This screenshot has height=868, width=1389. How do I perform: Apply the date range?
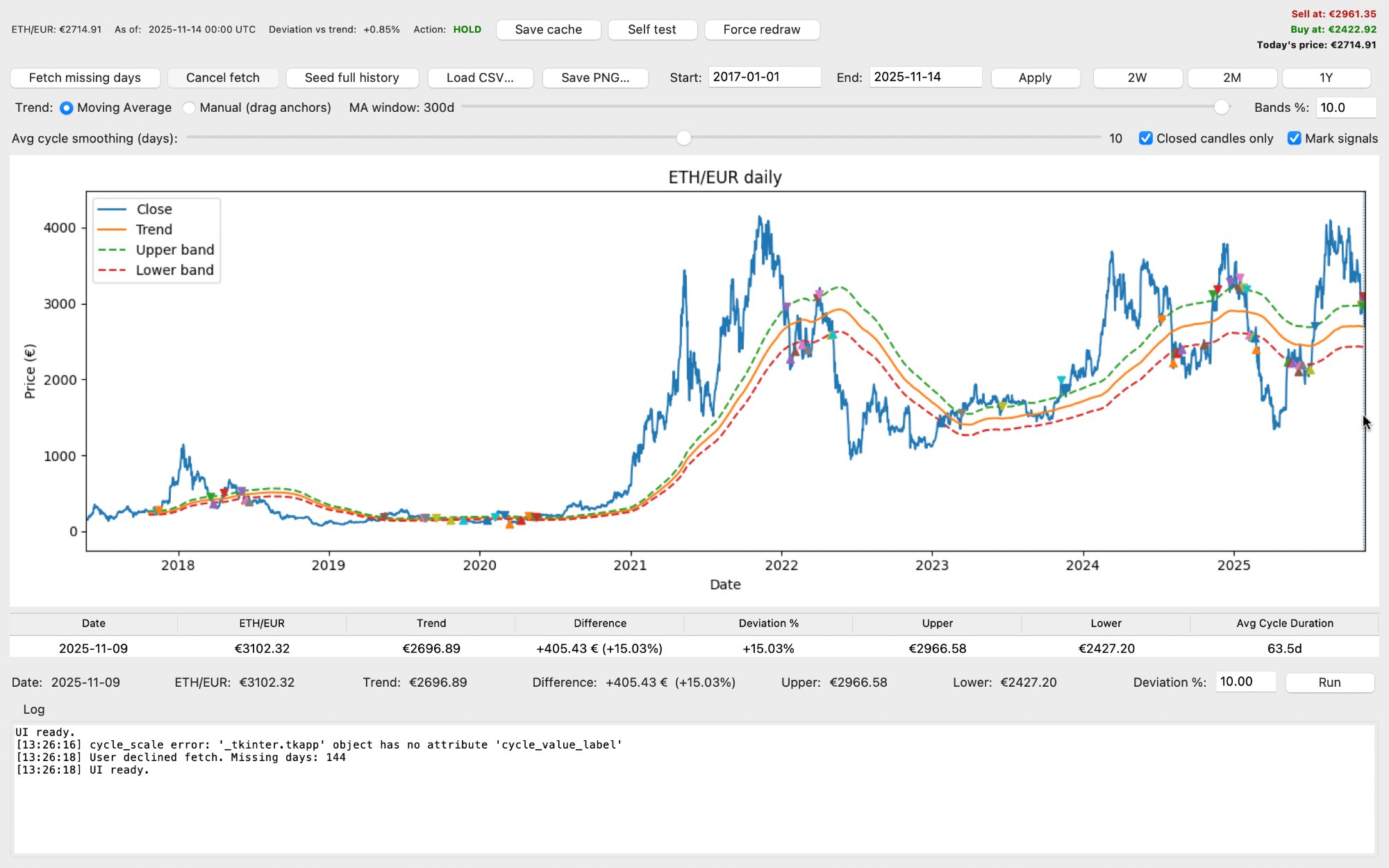(1035, 78)
